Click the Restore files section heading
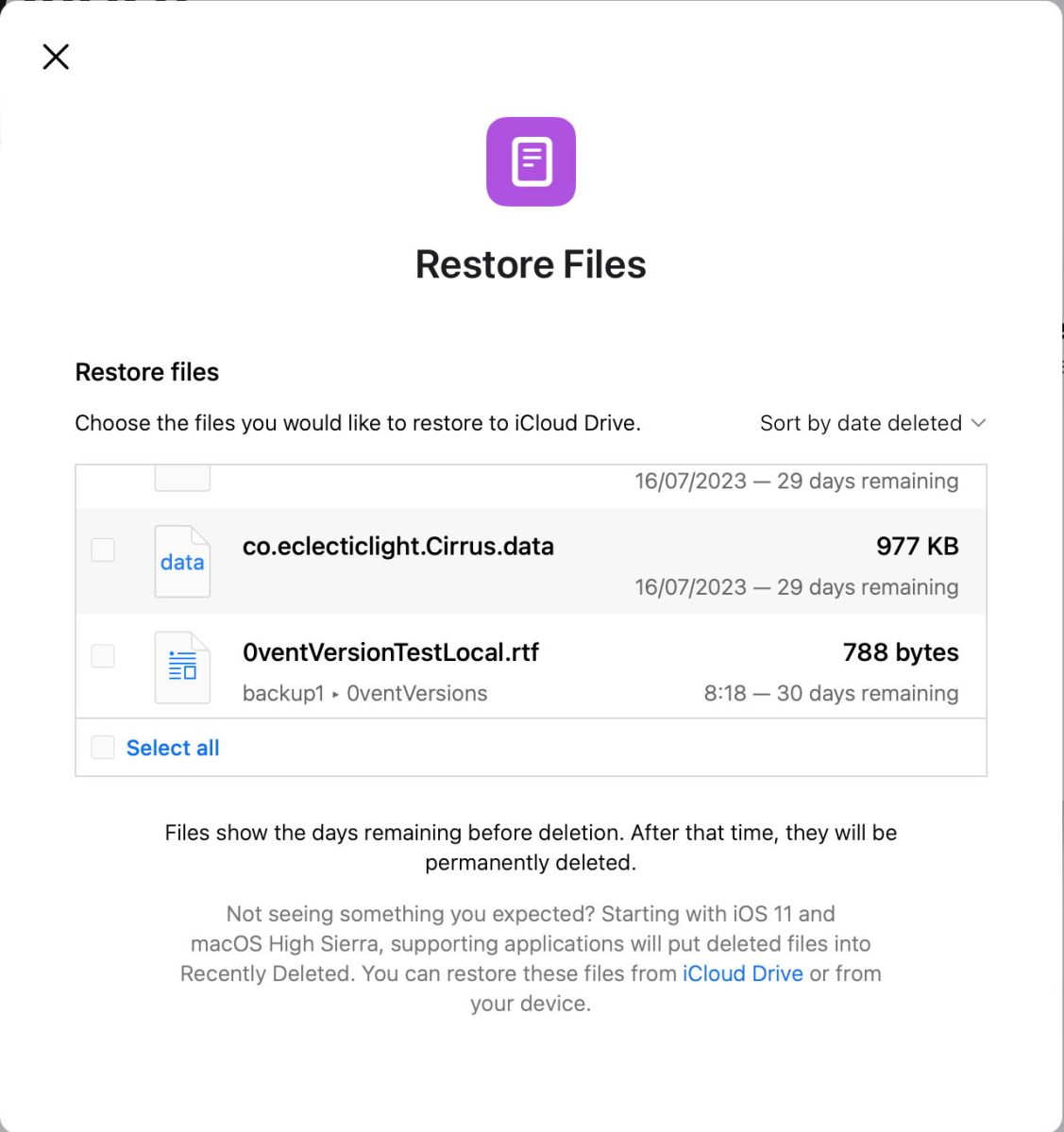The image size is (1064, 1132). [146, 372]
